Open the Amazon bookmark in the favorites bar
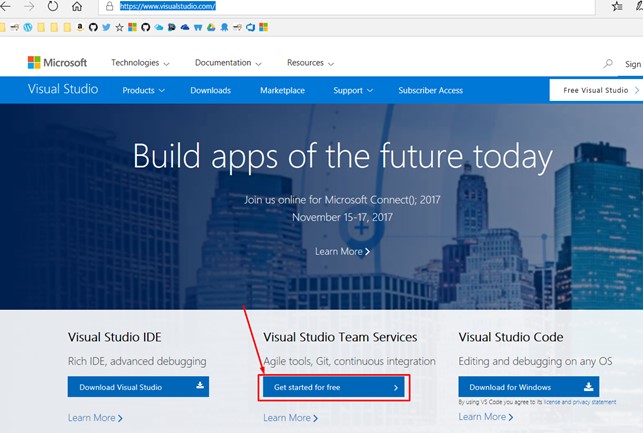 [80, 27]
